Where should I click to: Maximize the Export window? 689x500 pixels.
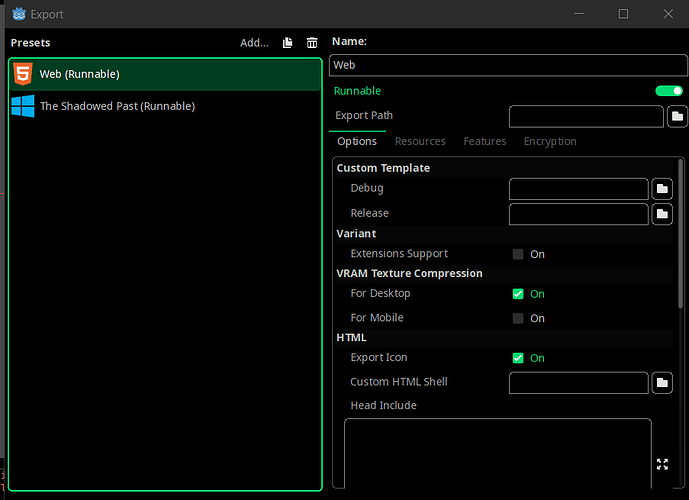tap(623, 14)
